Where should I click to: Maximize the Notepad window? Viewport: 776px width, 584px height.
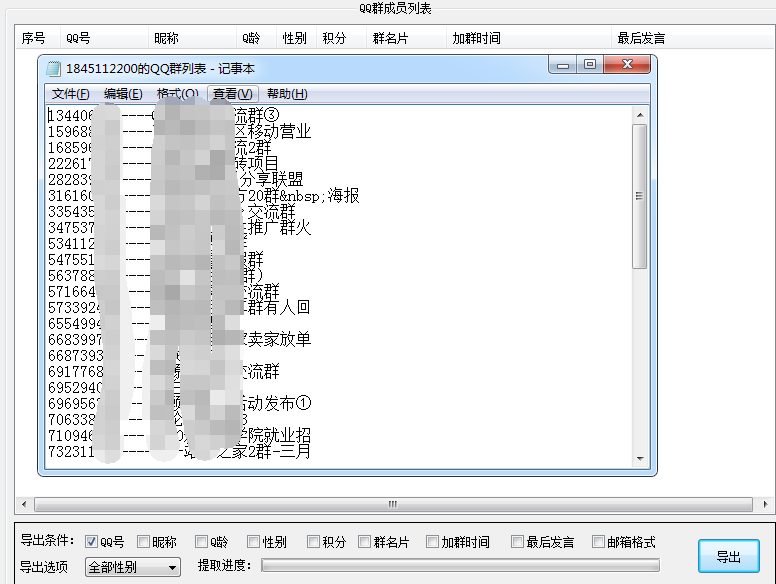tap(590, 65)
